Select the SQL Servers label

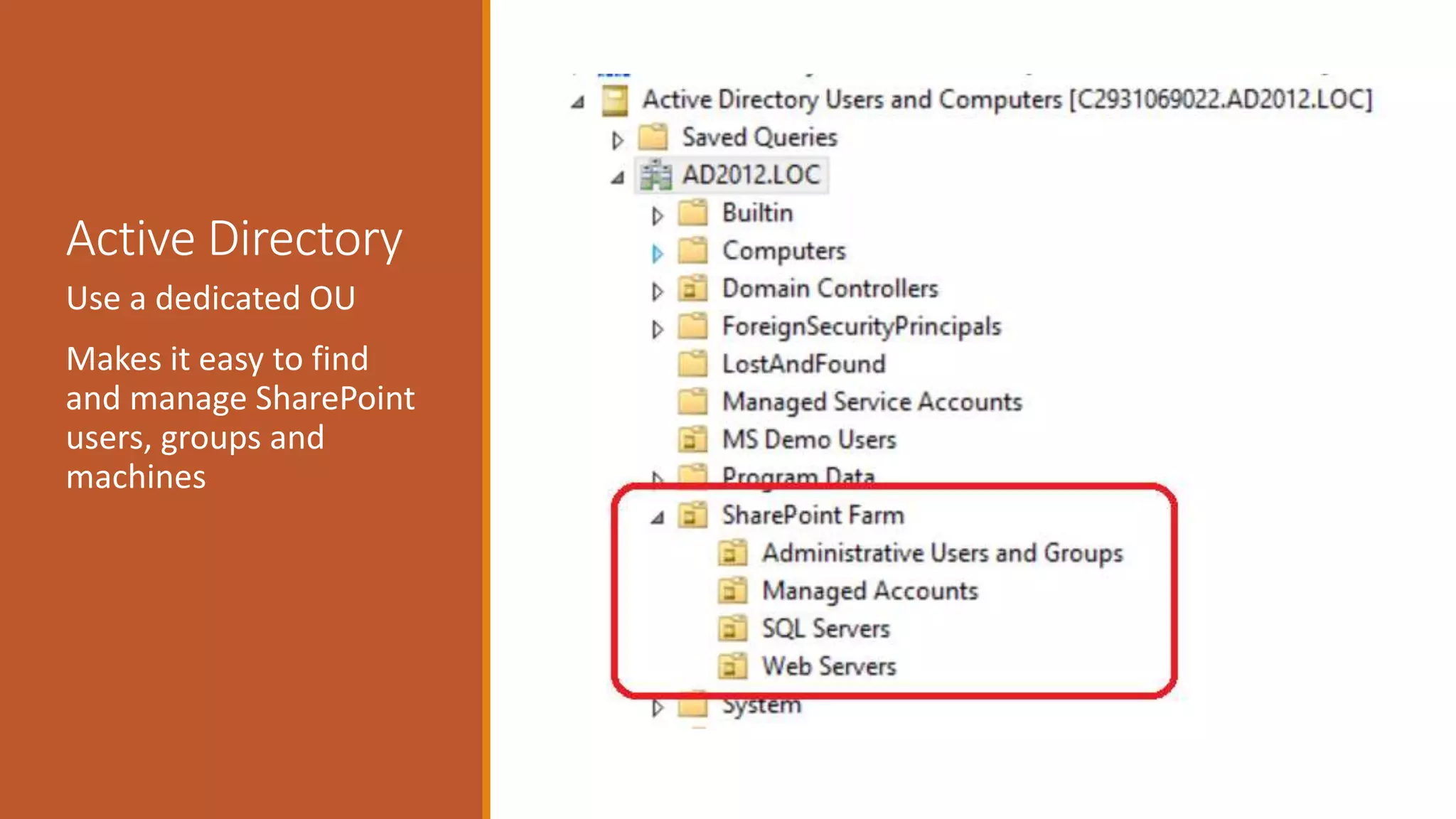click(x=826, y=628)
